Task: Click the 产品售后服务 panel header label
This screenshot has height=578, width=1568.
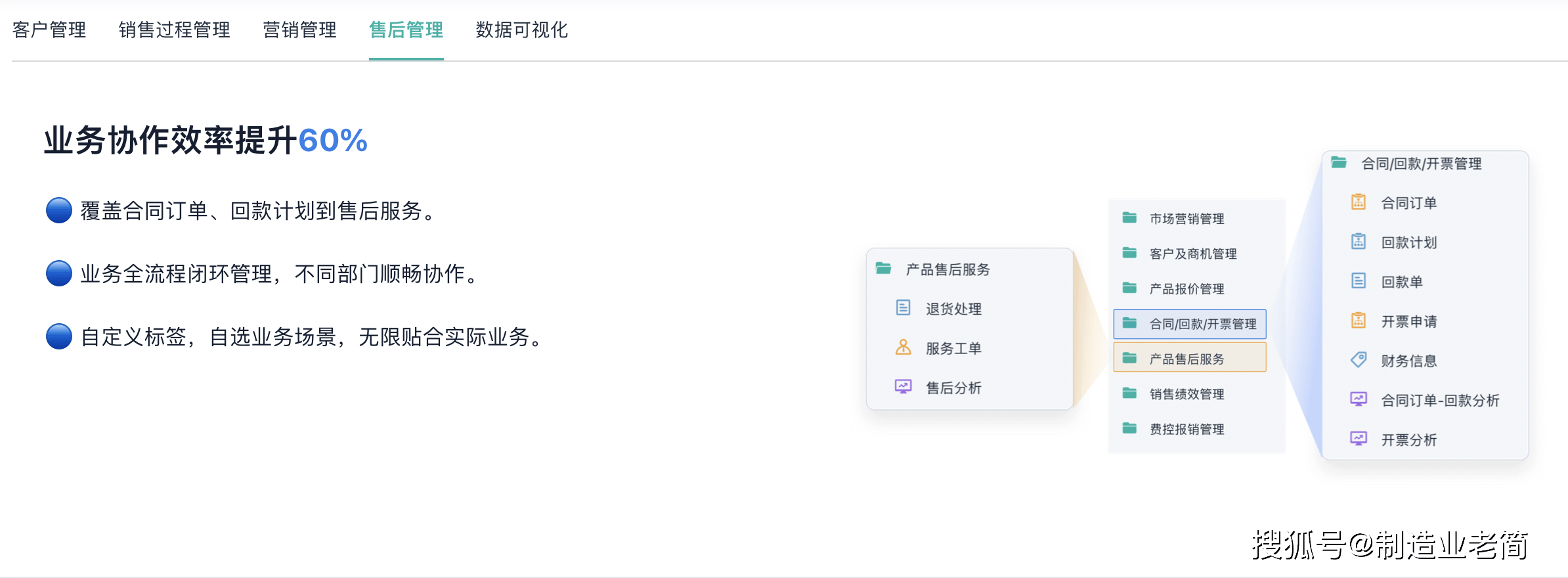Action: [x=948, y=269]
